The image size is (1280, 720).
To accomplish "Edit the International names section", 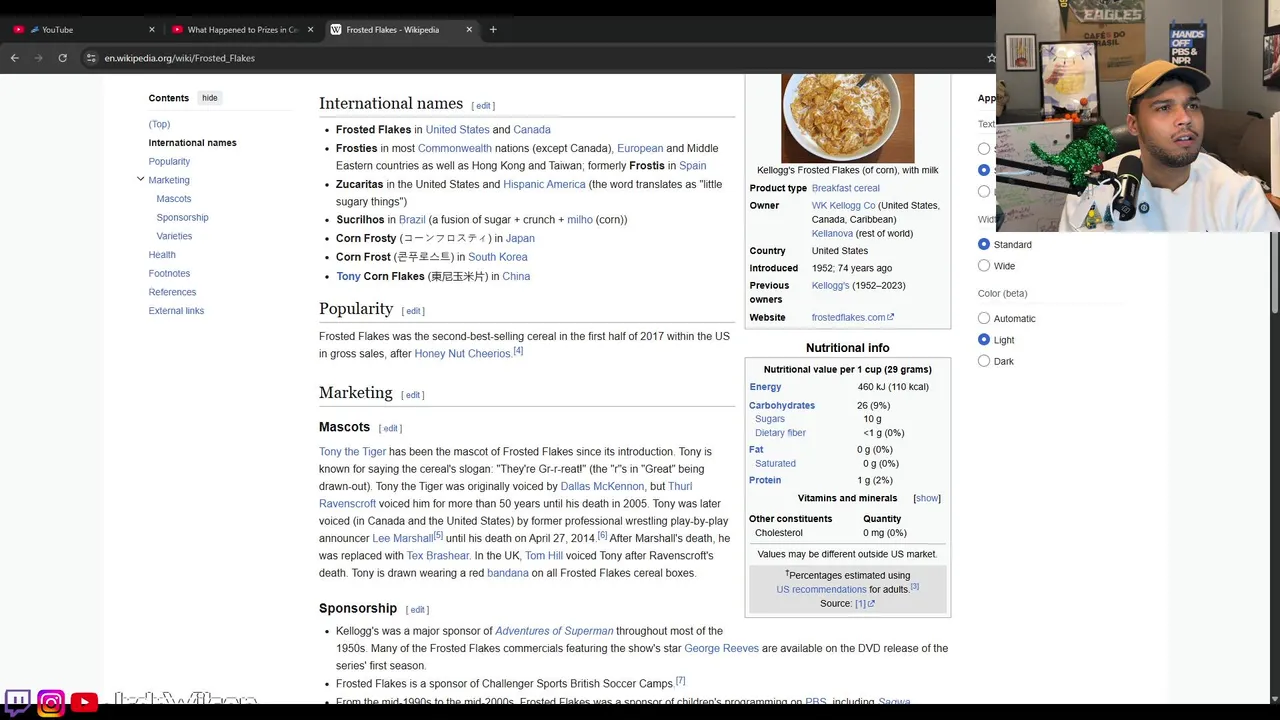I will pos(483,106).
